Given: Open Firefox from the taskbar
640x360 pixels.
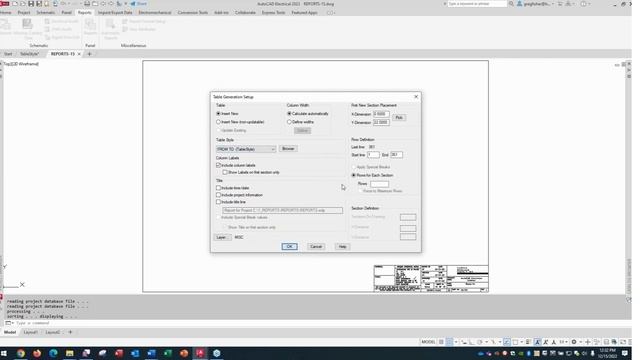Looking at the screenshot, I should pyautogui.click(x=37, y=353).
